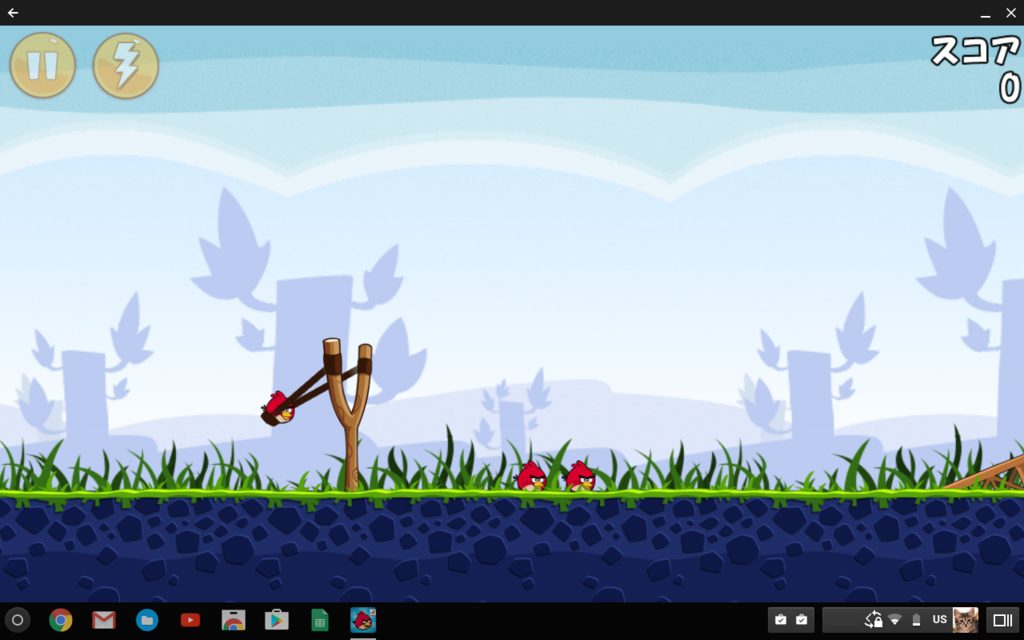This screenshot has width=1024, height=640.
Task: Click the second waiting red bird on the ground
Action: 580,476
